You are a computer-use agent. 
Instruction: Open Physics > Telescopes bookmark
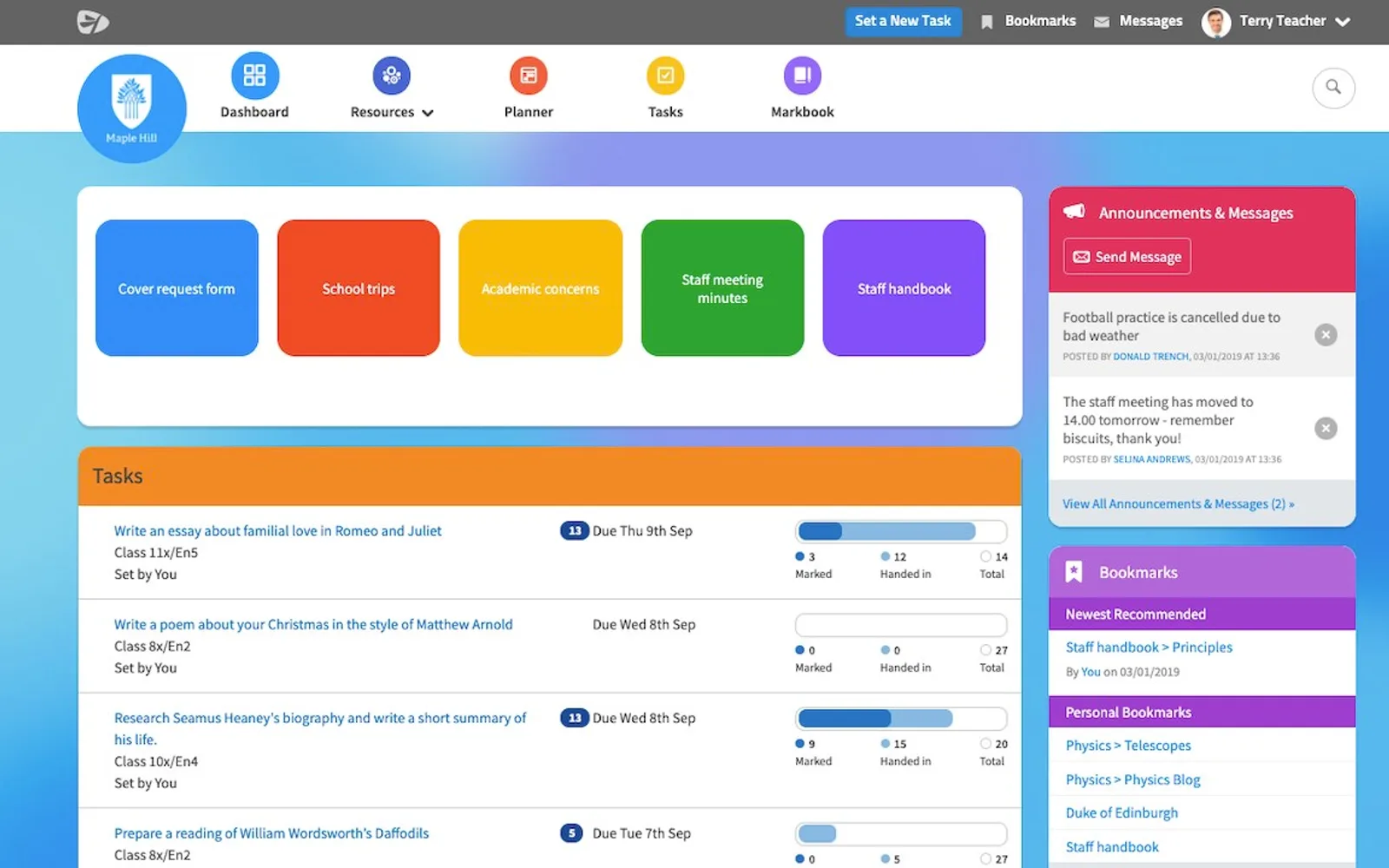click(1128, 746)
